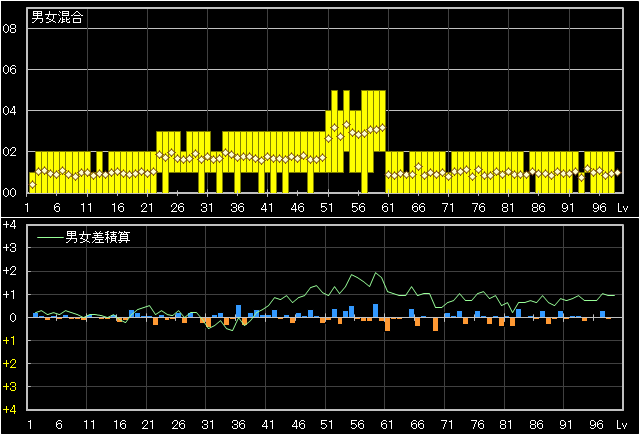Image resolution: width=640 pixels, height=435 pixels.
Task: Click x-axis label 36 under the 男女混合 chart
Action: click(x=237, y=208)
